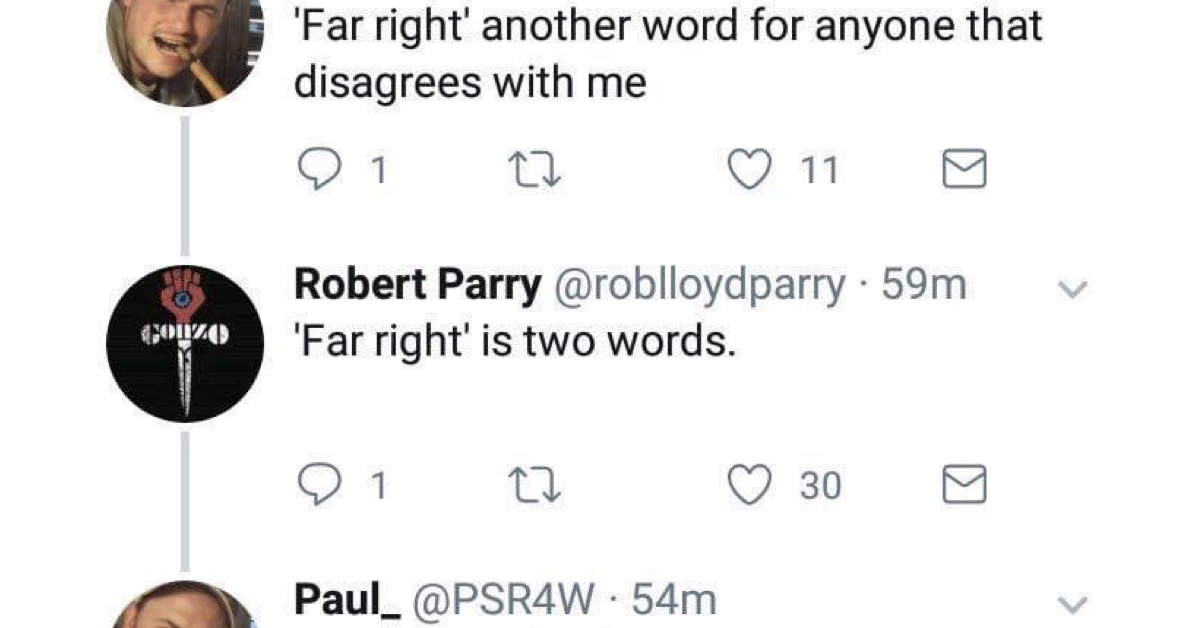Go to Paul_ display name profile

pos(348,601)
